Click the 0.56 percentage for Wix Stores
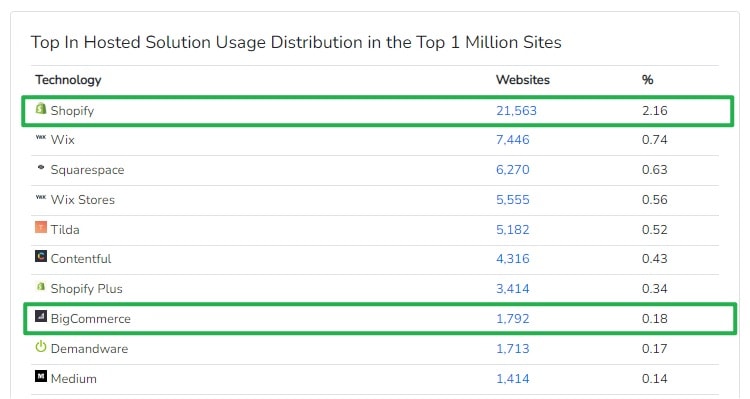 point(655,200)
